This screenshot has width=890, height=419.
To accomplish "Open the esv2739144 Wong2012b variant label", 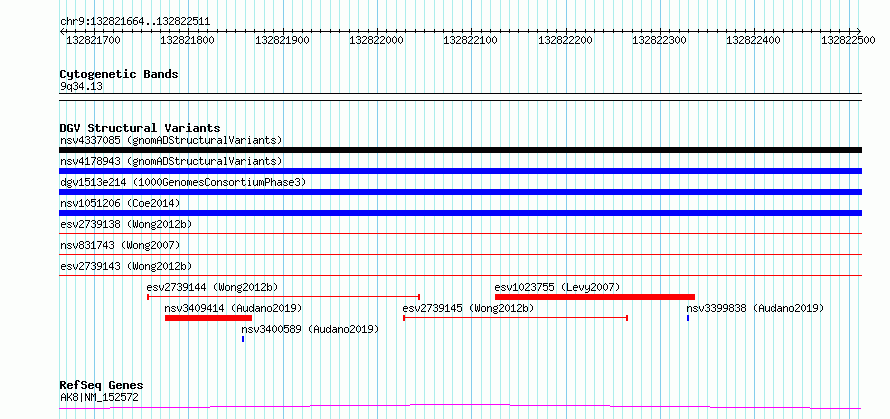I will (x=212, y=287).
